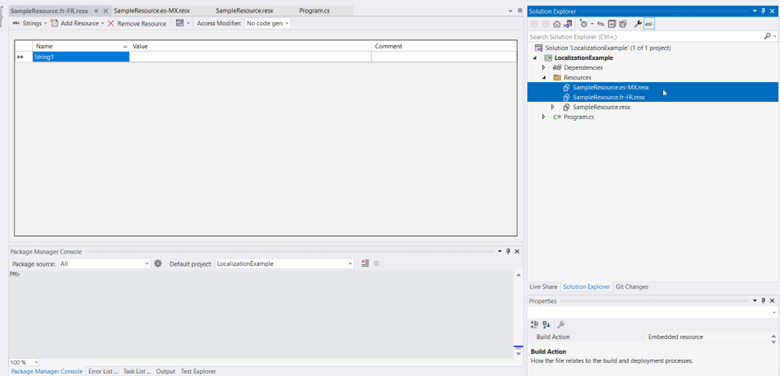The width and height of the screenshot is (780, 376).
Task: Open Properties wrench in Solution Explorer toolbar
Action: pyautogui.click(x=638, y=24)
